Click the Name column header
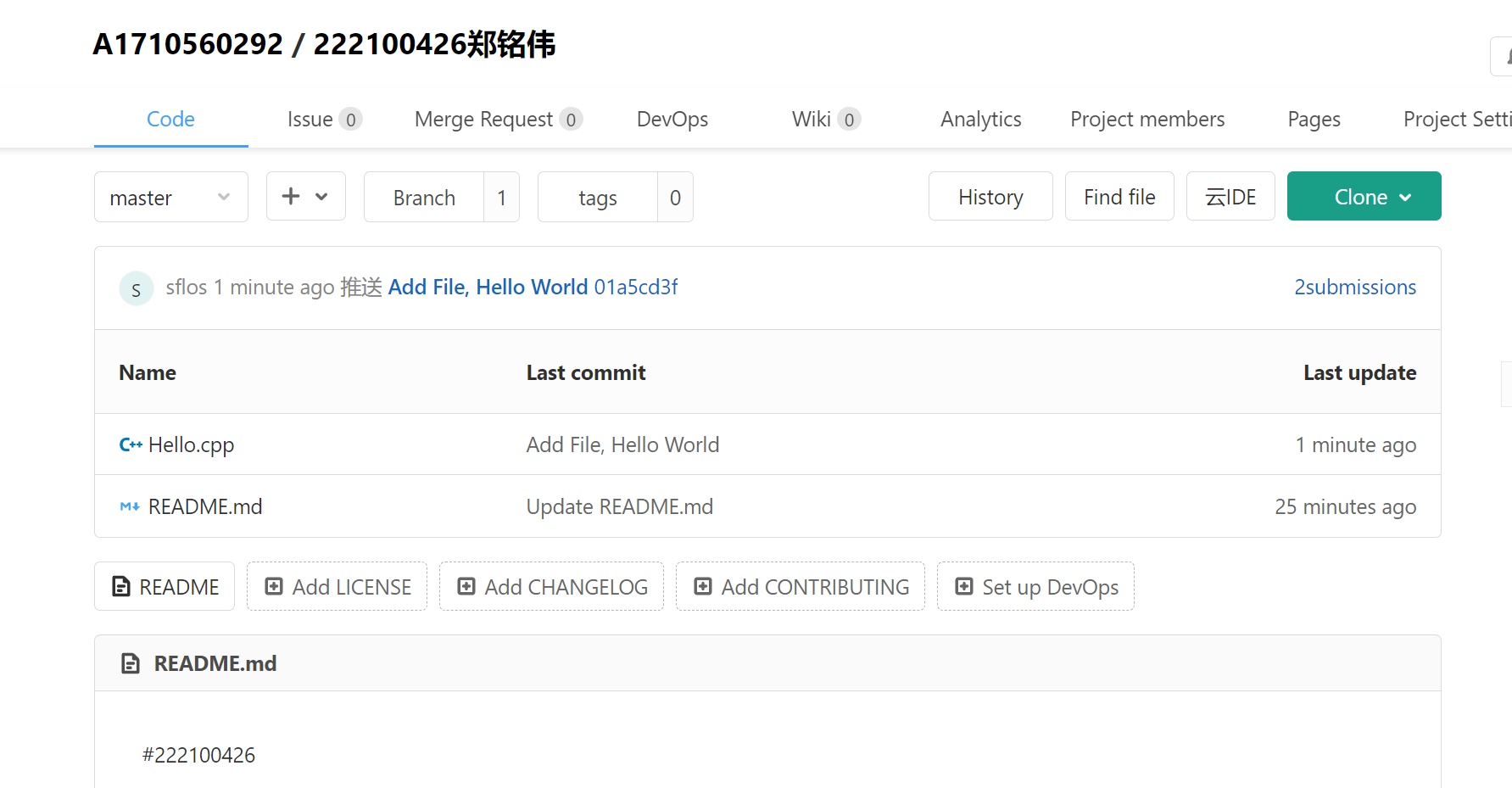 [x=148, y=372]
